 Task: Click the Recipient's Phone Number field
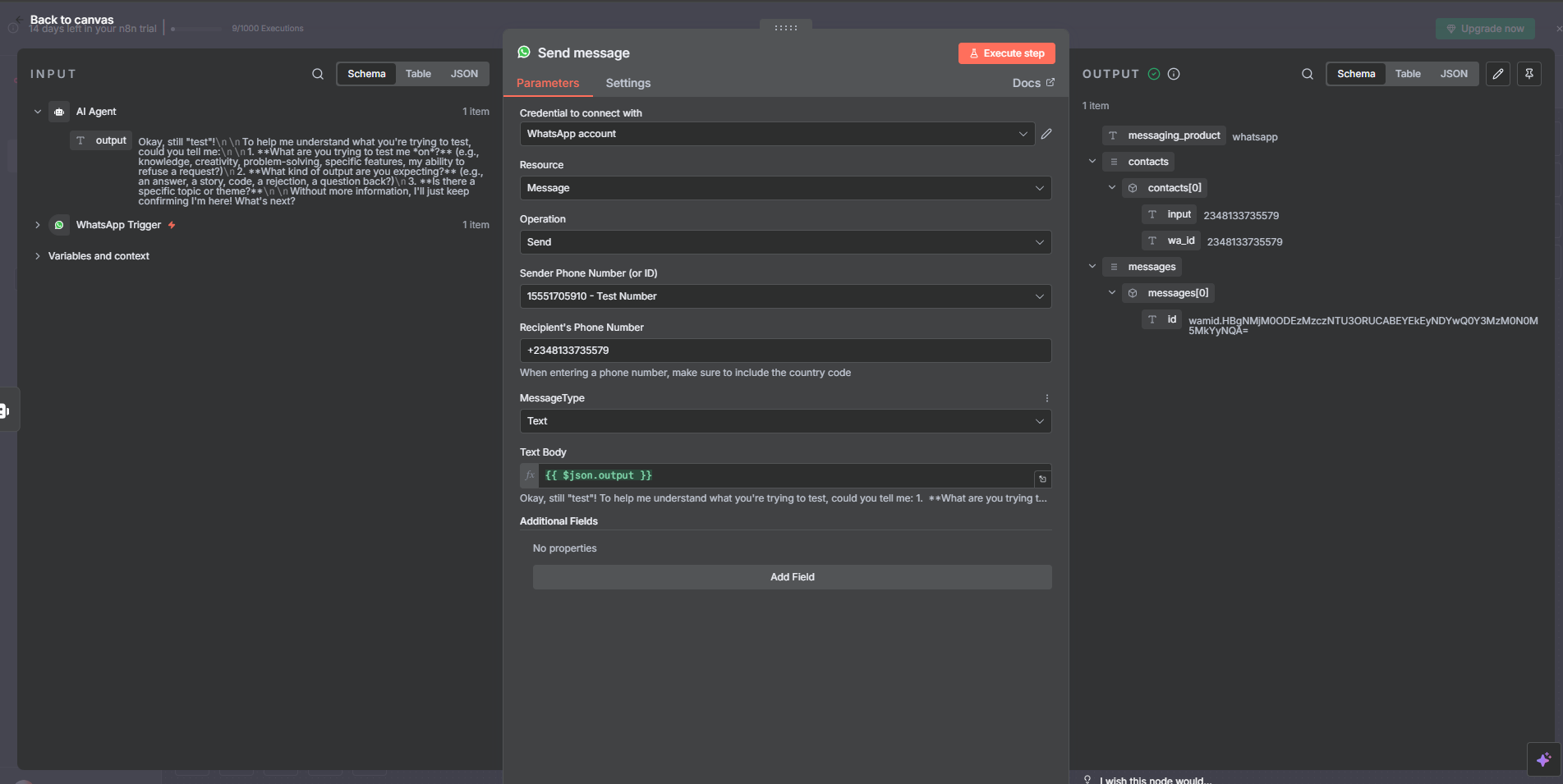click(784, 351)
